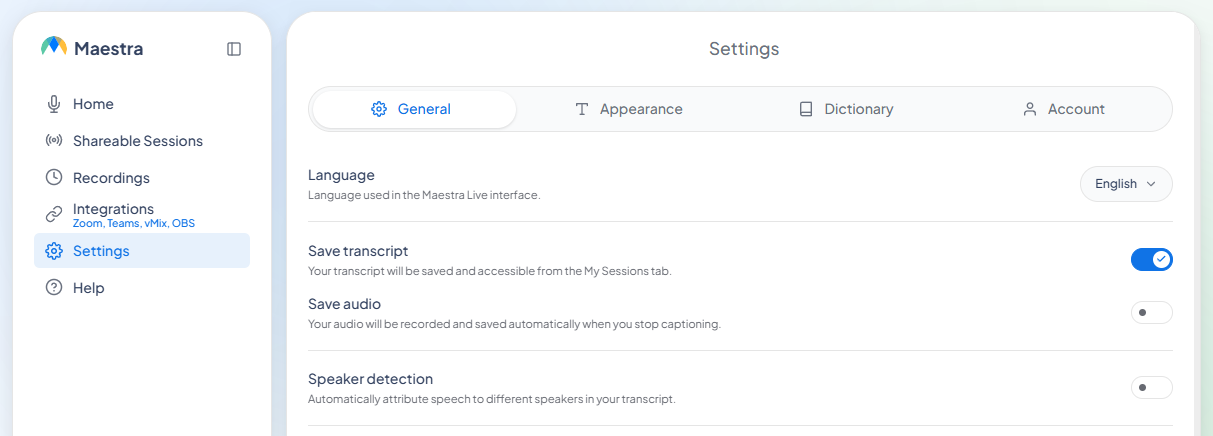Image resolution: width=1213 pixels, height=436 pixels.
Task: Click the Maestra logo icon
Action: tap(54, 47)
